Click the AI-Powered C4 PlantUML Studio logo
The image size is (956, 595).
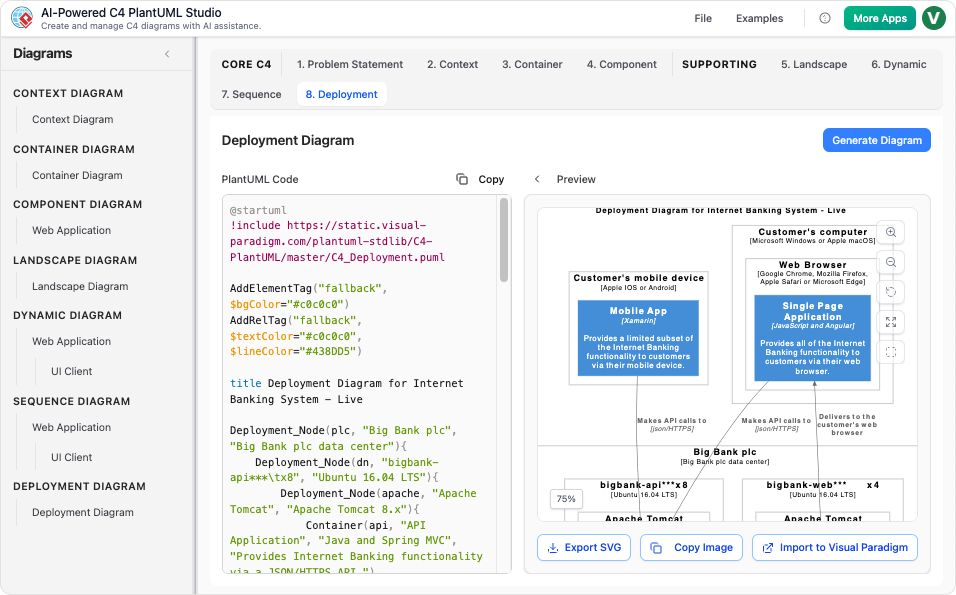point(22,18)
